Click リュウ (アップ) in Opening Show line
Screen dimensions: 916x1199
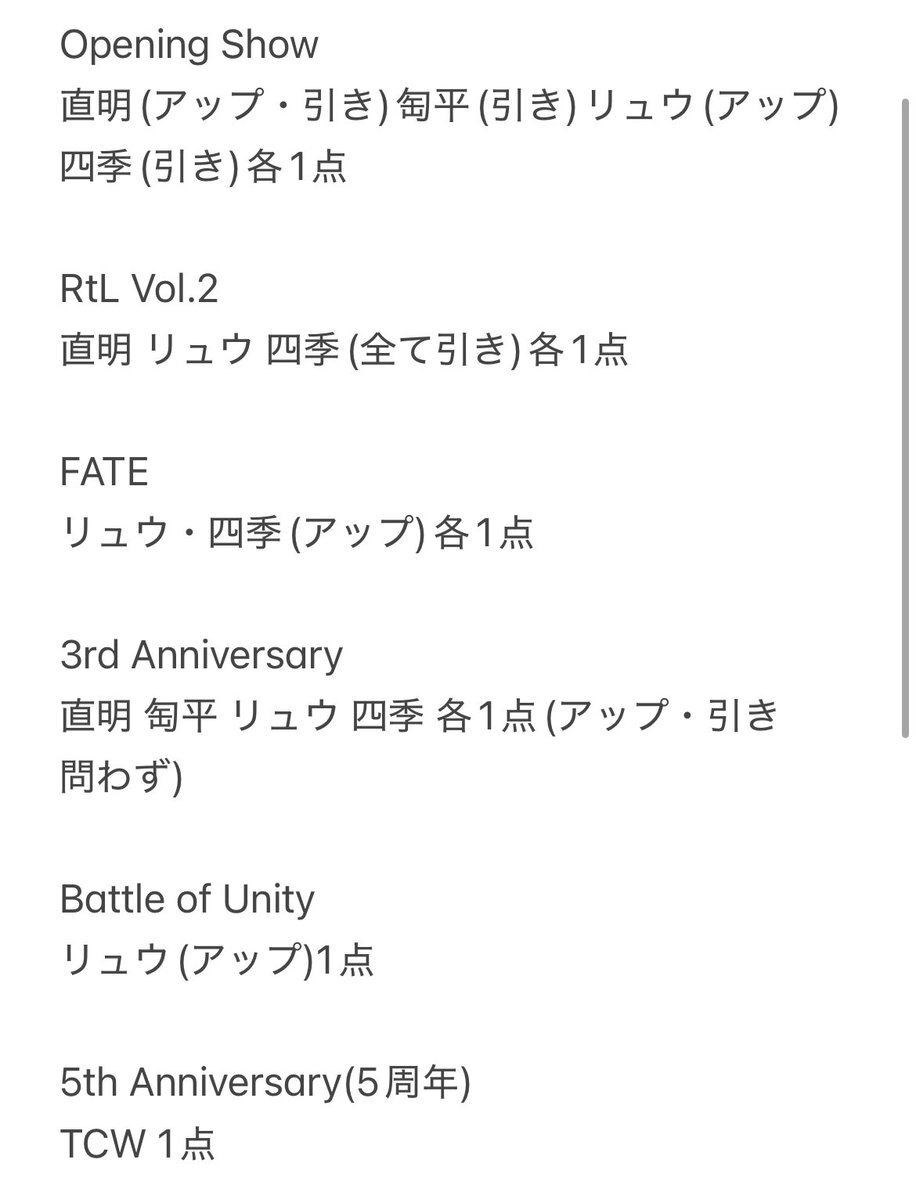click(x=713, y=106)
